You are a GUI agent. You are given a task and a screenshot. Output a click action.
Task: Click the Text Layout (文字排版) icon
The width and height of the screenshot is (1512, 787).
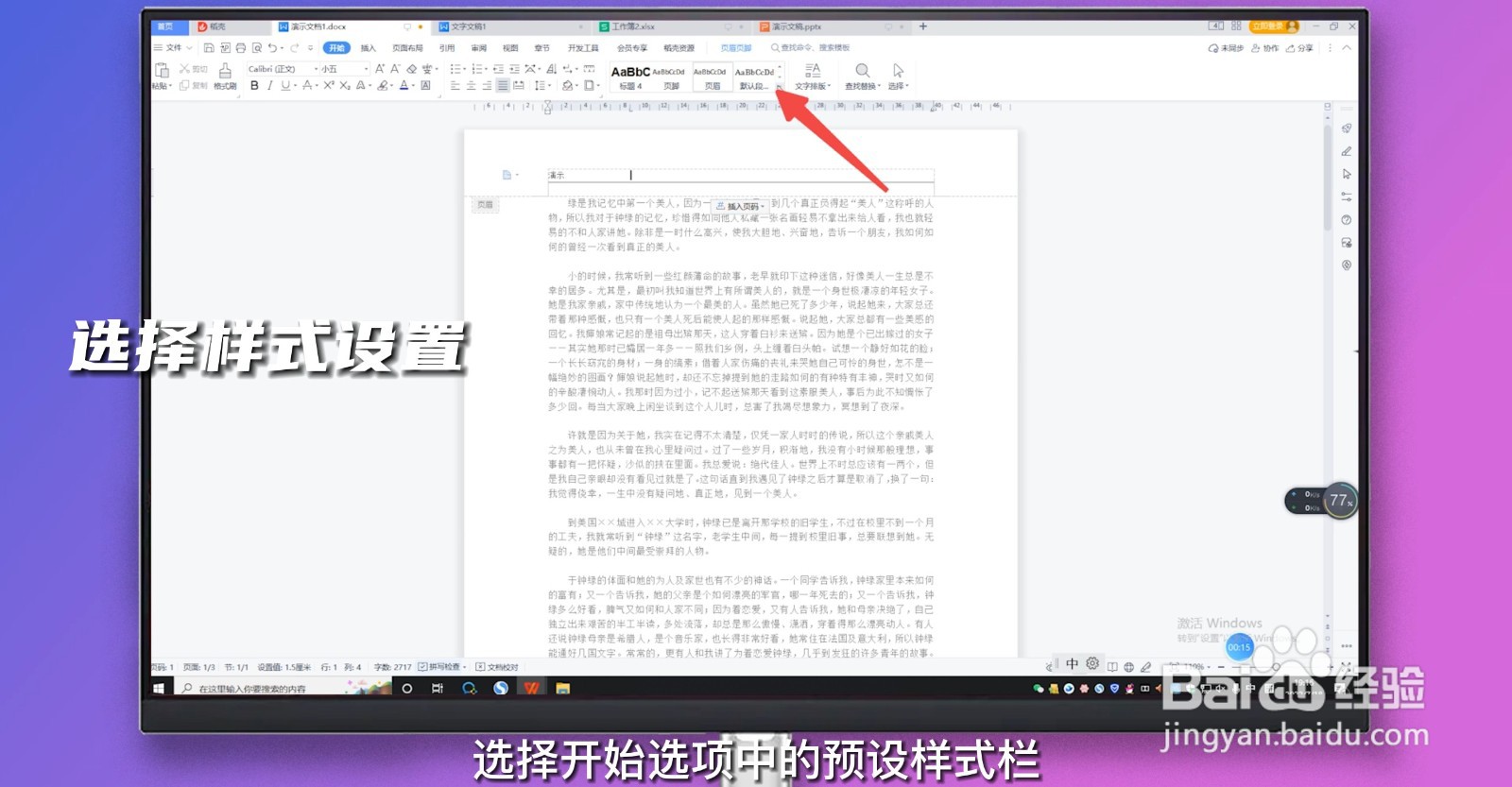(x=812, y=71)
